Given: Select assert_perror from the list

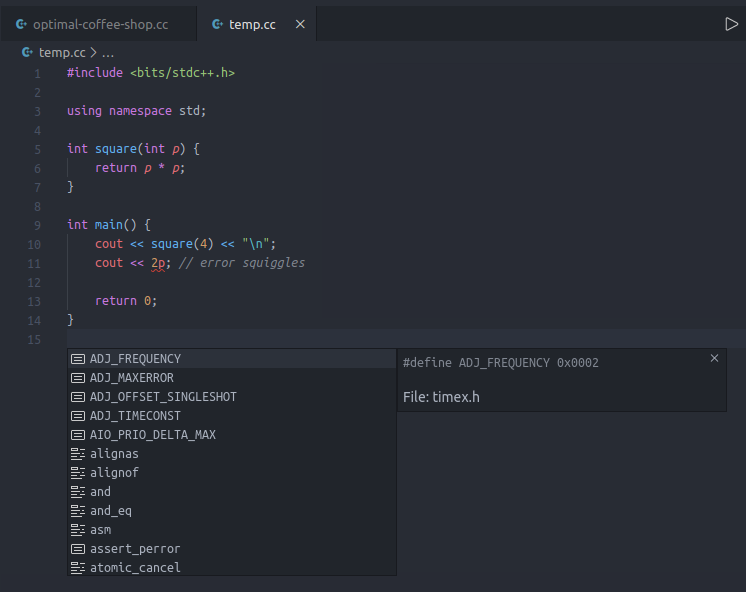Looking at the screenshot, I should 232,549.
